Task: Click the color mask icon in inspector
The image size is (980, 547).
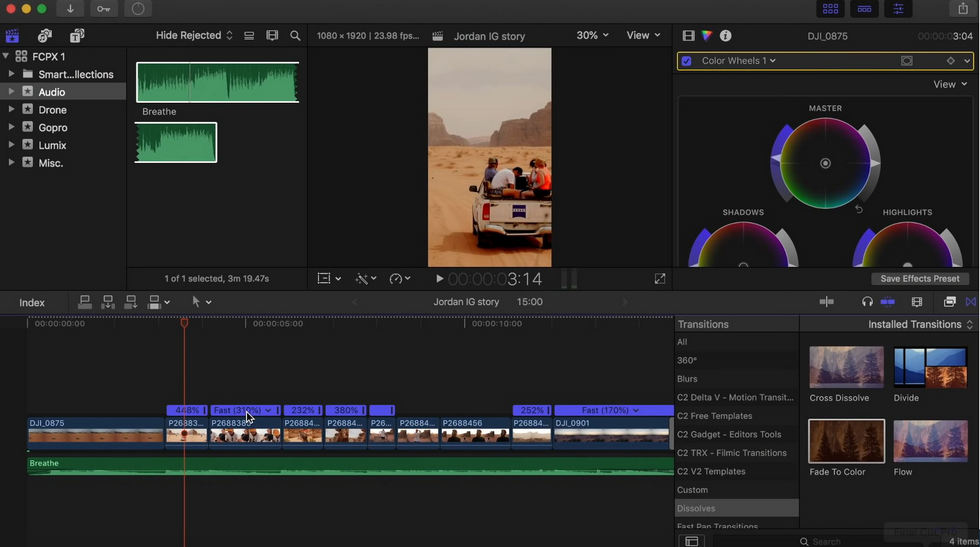Action: click(x=907, y=61)
